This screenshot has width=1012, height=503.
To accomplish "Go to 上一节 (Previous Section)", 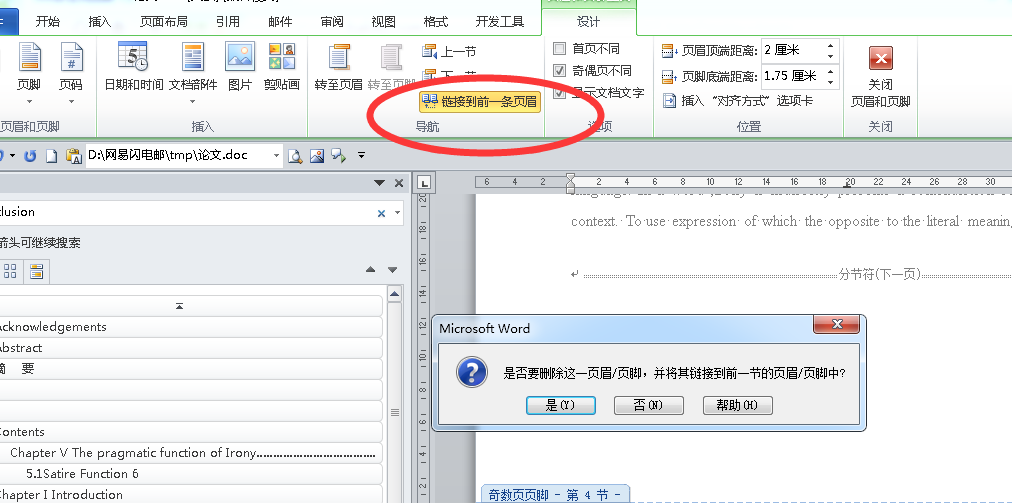I will 450,52.
